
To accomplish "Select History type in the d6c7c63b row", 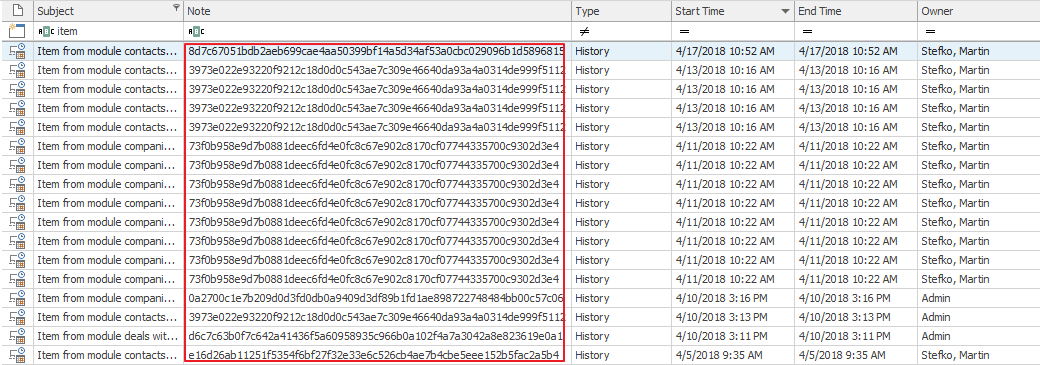I will coord(621,336).
